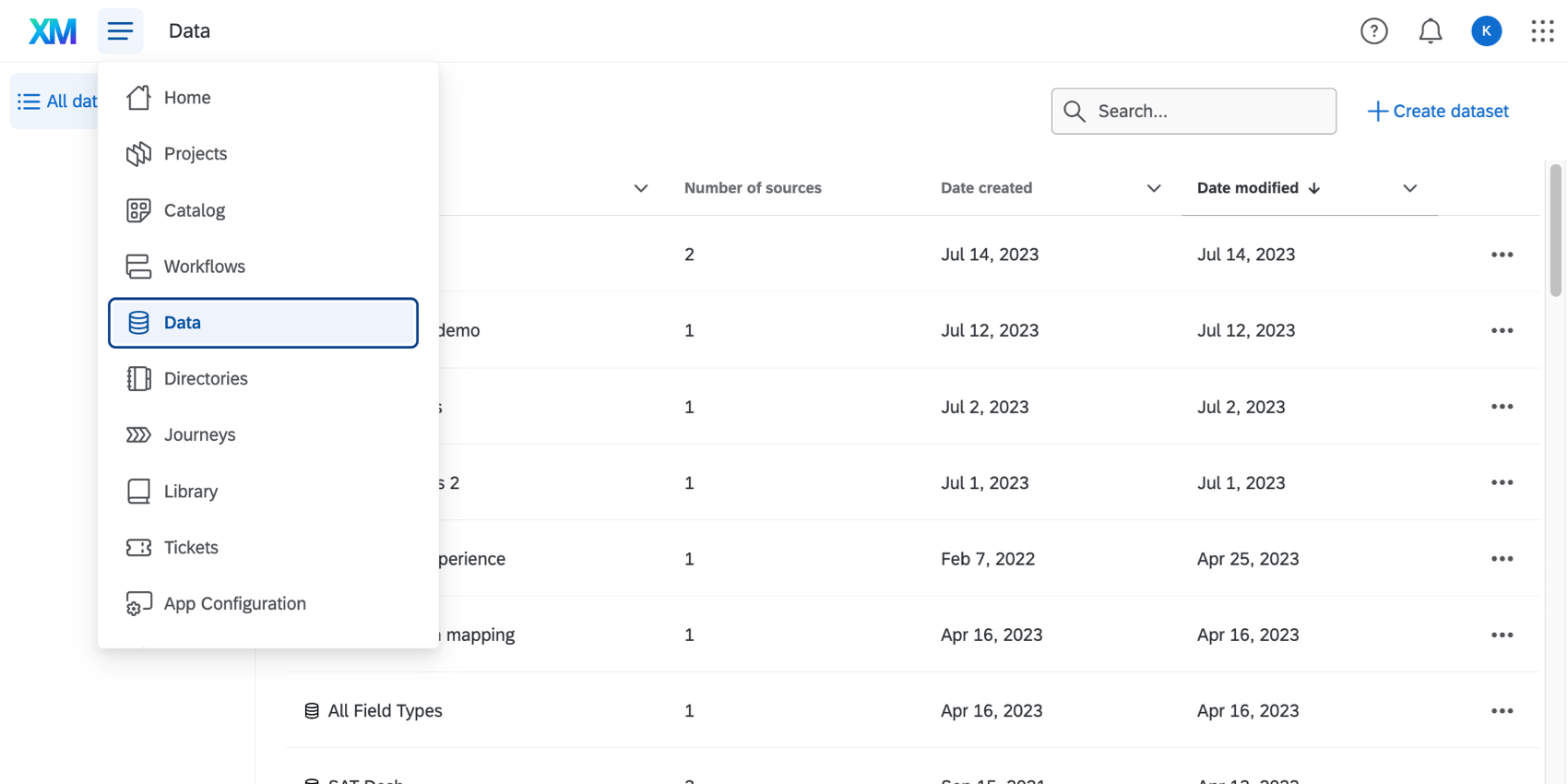Click the Create dataset button
Screen dimensions: 1568x784
pos(1438,112)
